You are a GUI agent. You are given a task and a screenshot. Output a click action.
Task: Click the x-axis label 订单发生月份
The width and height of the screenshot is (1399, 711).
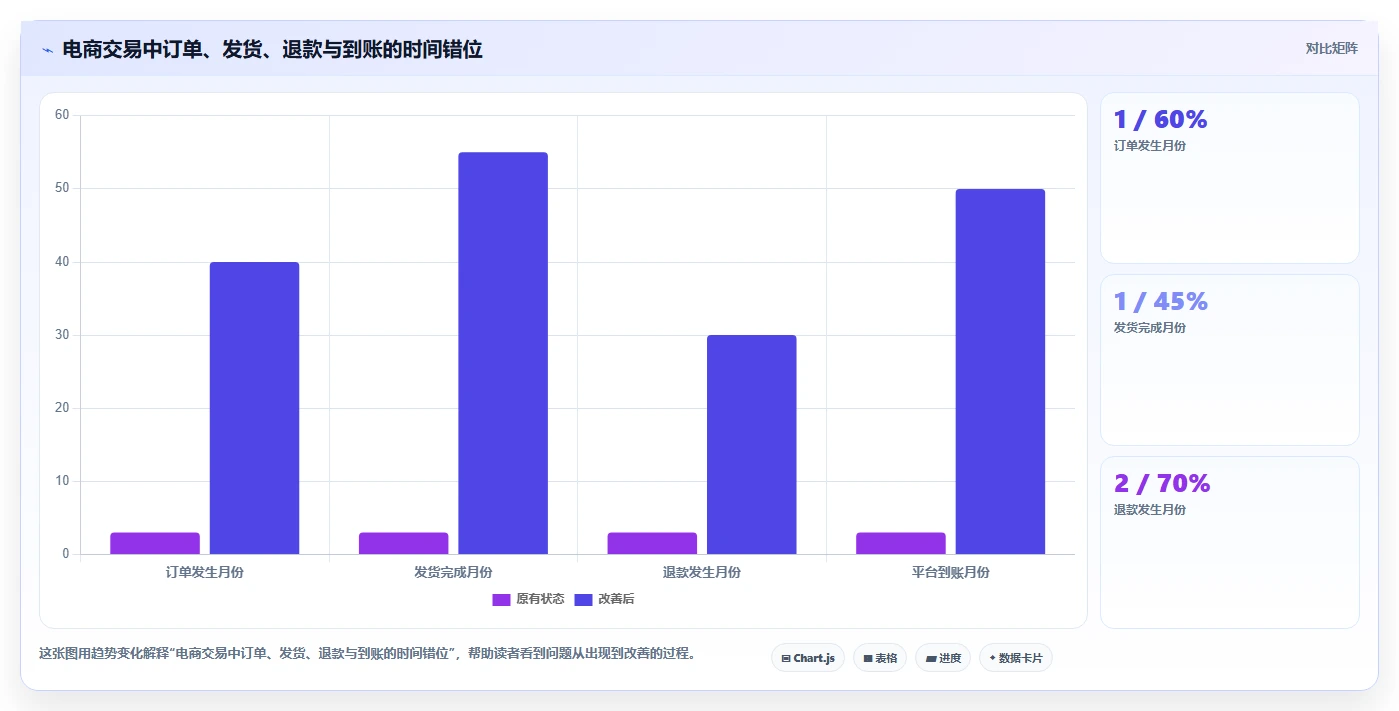205,573
